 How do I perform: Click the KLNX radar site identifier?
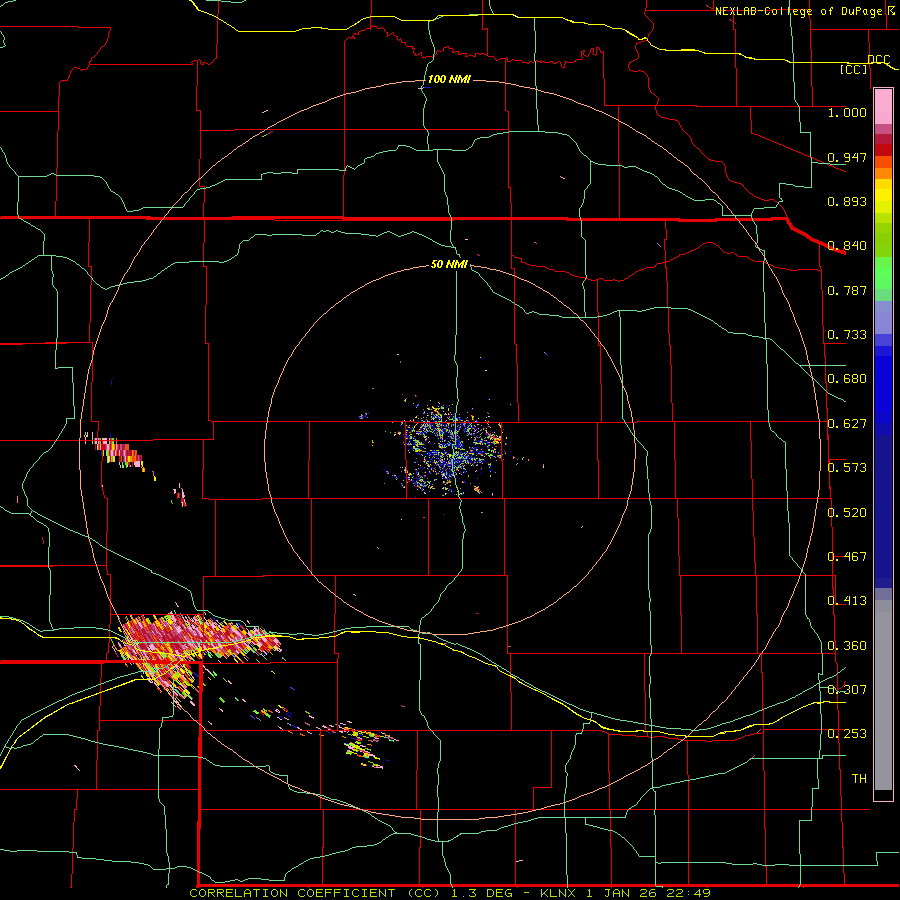pos(558,893)
